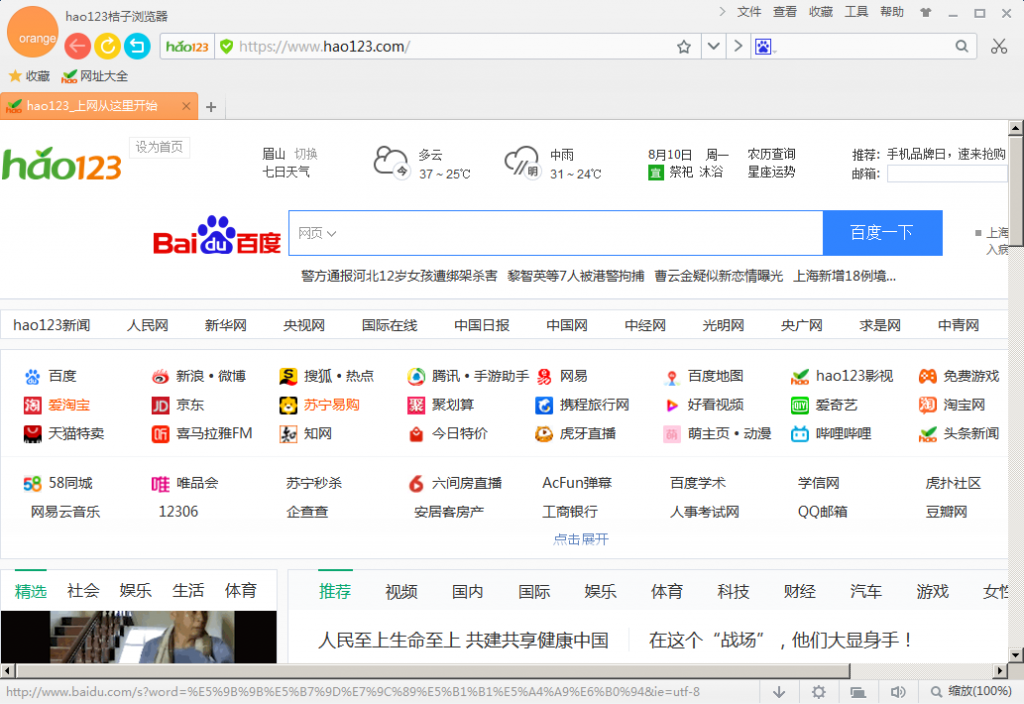
Task: Click the download arrow in status bar
Action: (779, 692)
